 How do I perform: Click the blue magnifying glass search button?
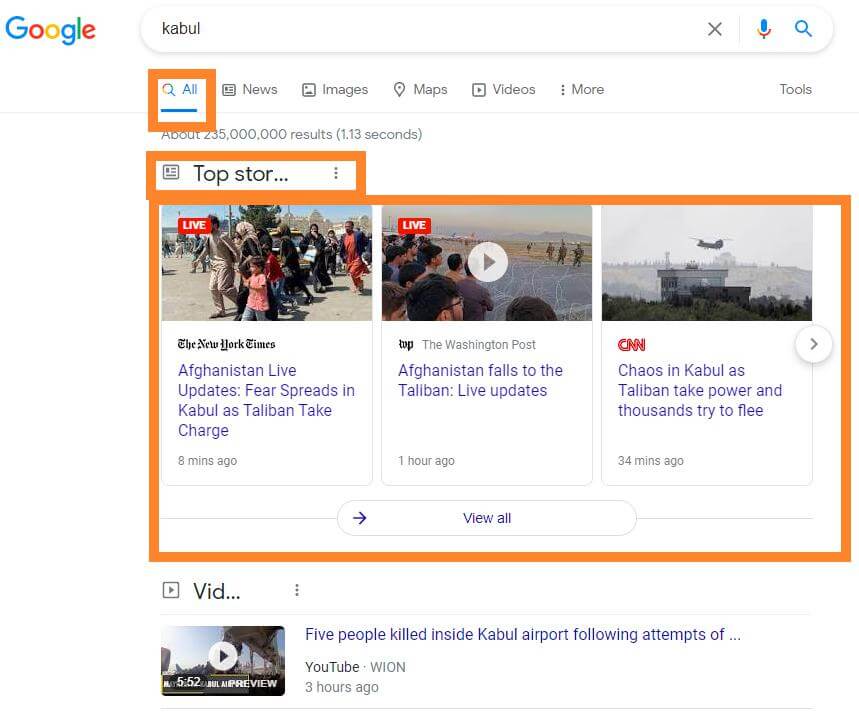pyautogui.click(x=803, y=29)
